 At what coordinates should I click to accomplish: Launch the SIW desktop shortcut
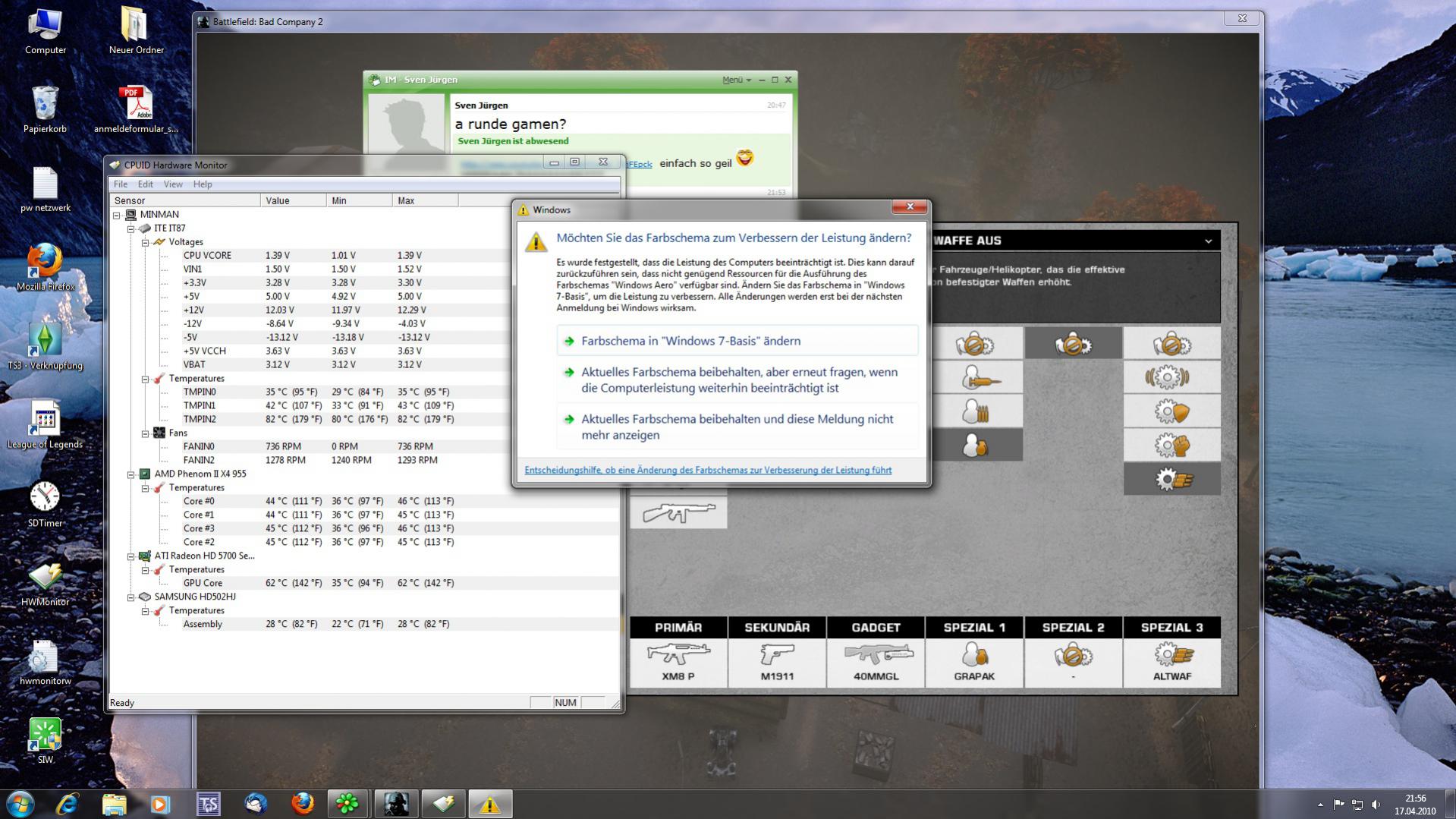click(45, 742)
